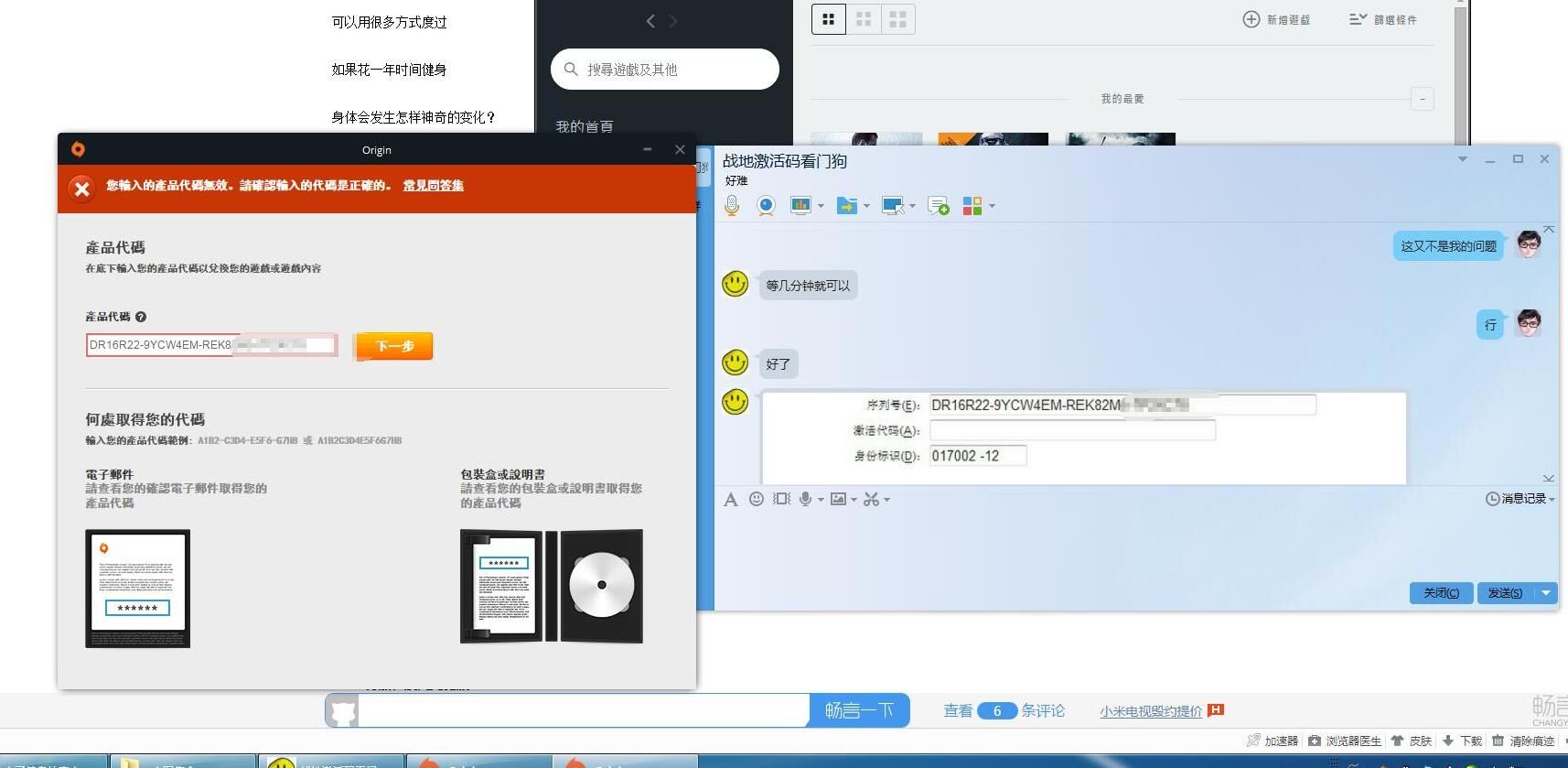Click the email code illustration thumbnail

(x=137, y=589)
